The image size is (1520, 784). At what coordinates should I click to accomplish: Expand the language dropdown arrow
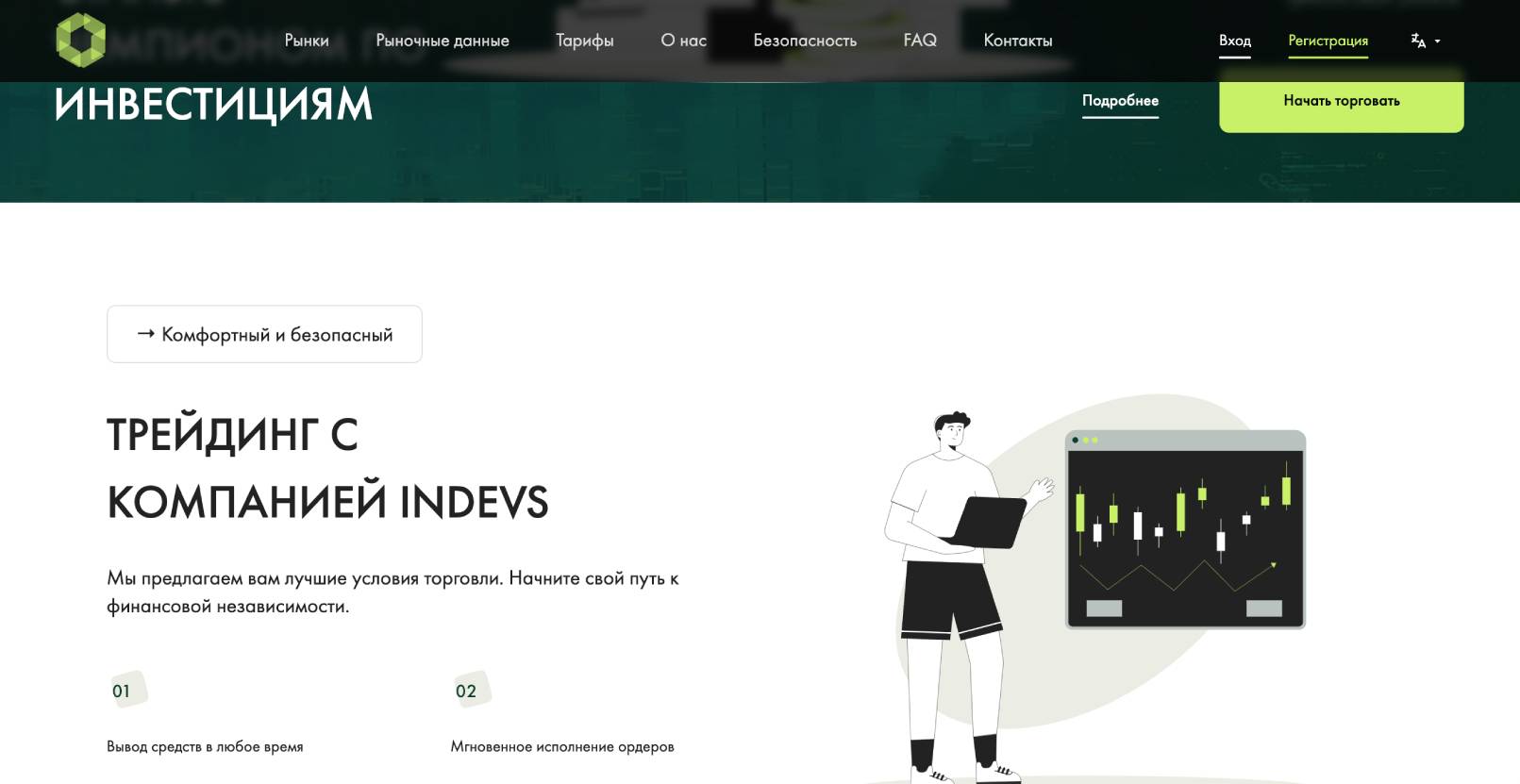[1437, 42]
